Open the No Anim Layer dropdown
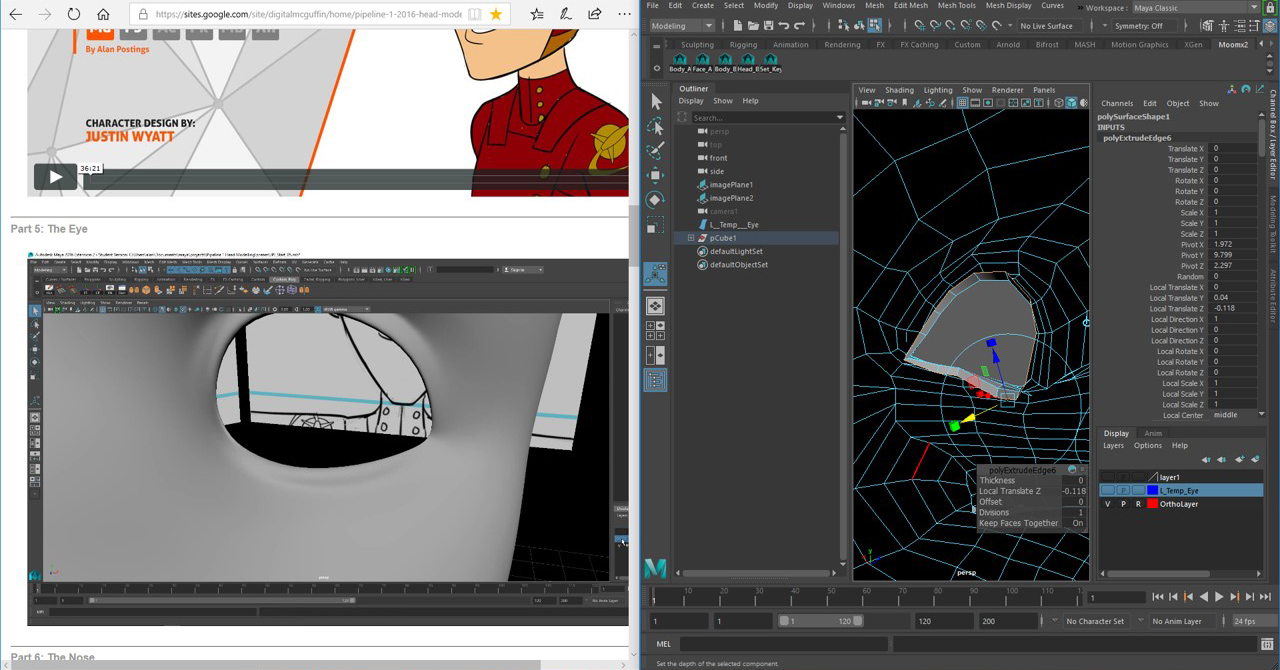 click(1184, 621)
